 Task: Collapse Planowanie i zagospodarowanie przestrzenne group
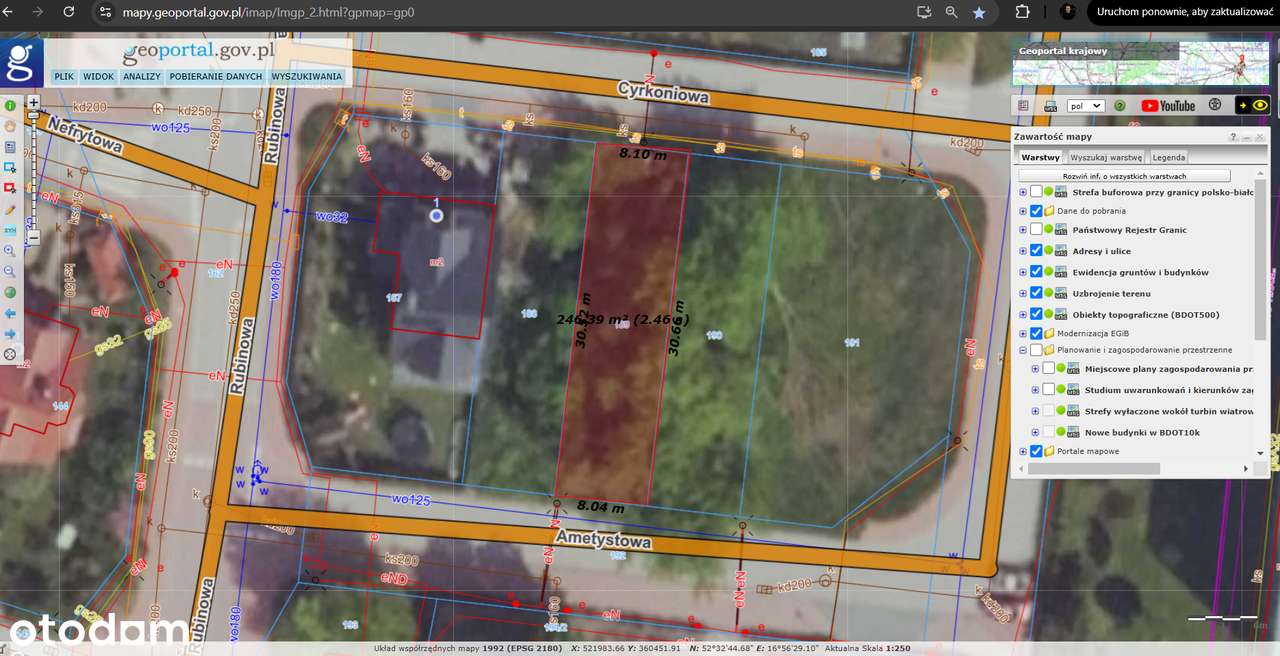(x=1022, y=350)
